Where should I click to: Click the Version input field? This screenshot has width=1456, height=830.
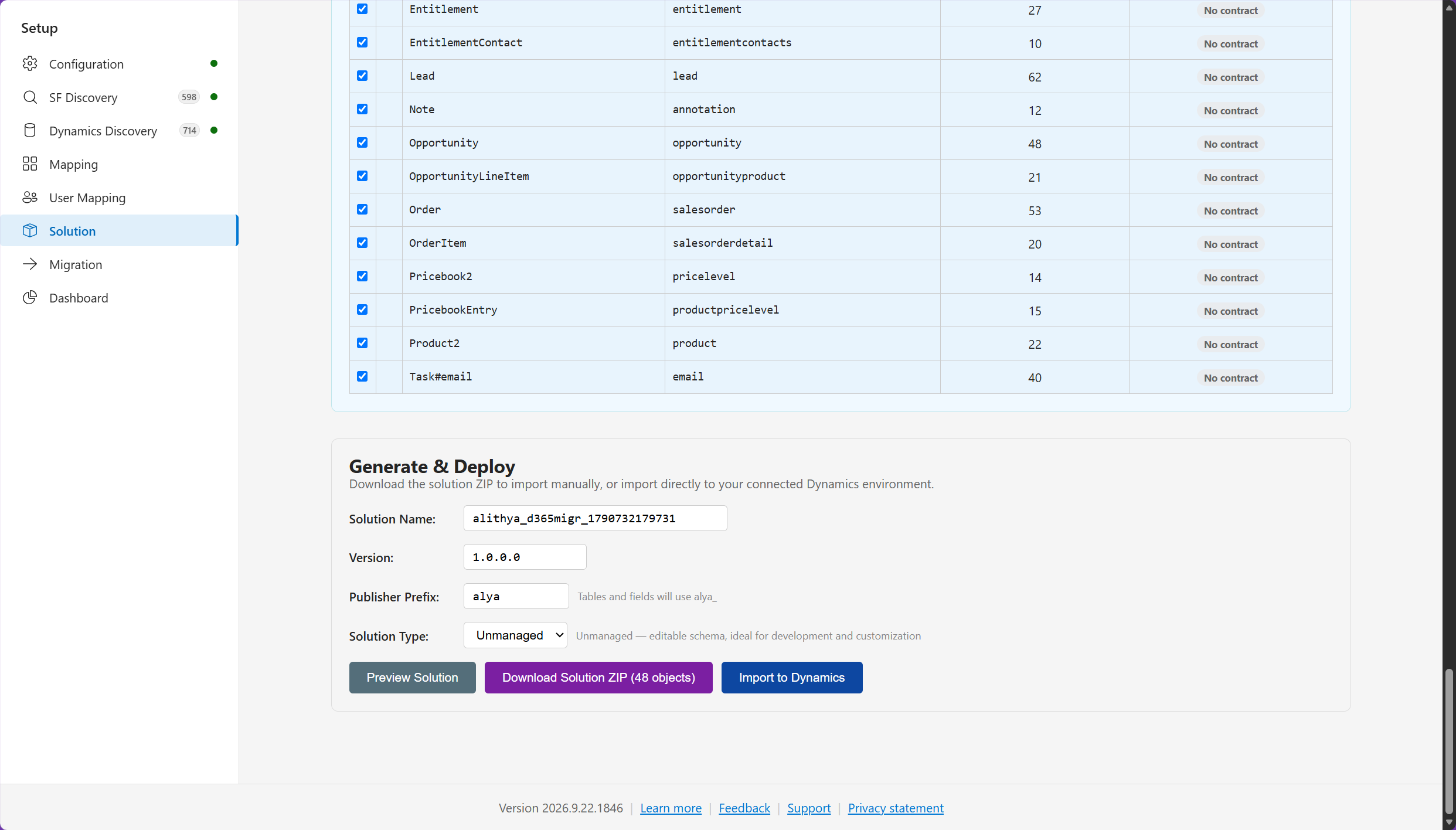tap(525, 557)
